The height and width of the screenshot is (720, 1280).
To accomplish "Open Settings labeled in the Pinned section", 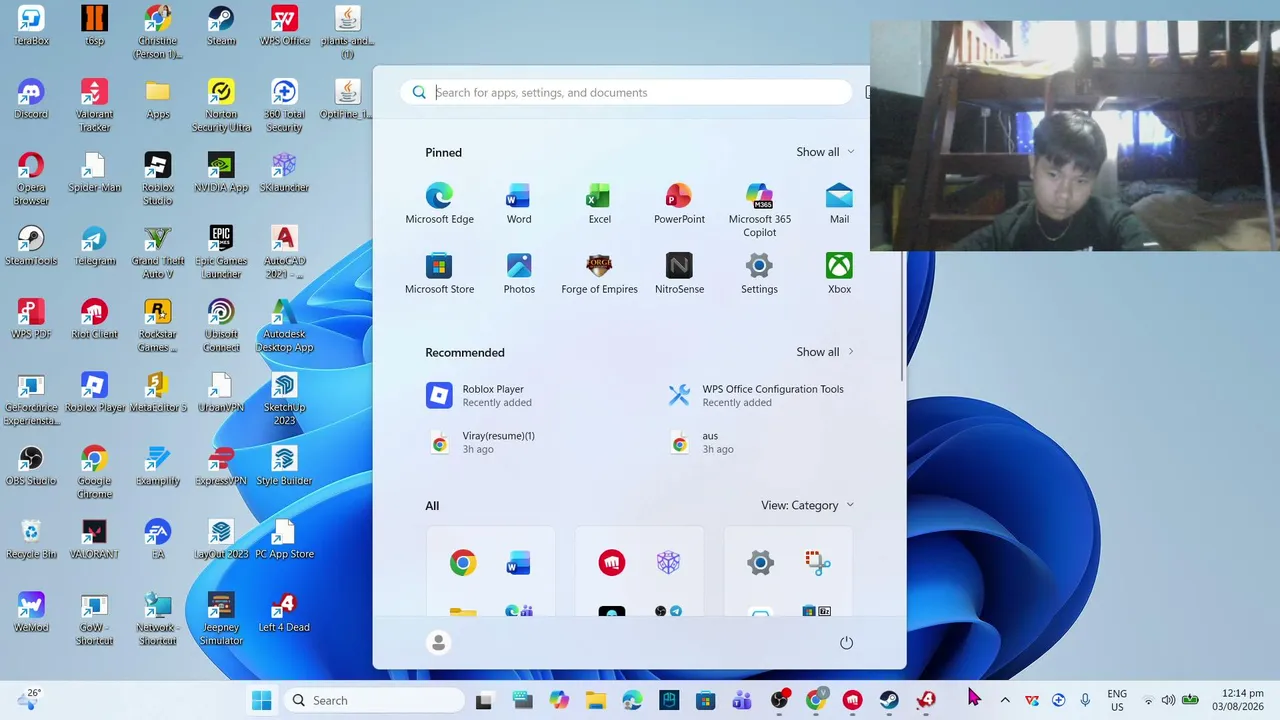I will 759,273.
